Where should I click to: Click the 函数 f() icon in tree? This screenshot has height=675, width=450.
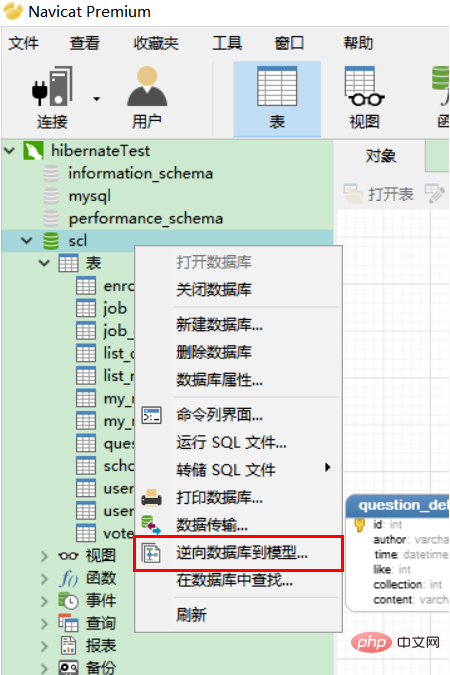(x=68, y=579)
